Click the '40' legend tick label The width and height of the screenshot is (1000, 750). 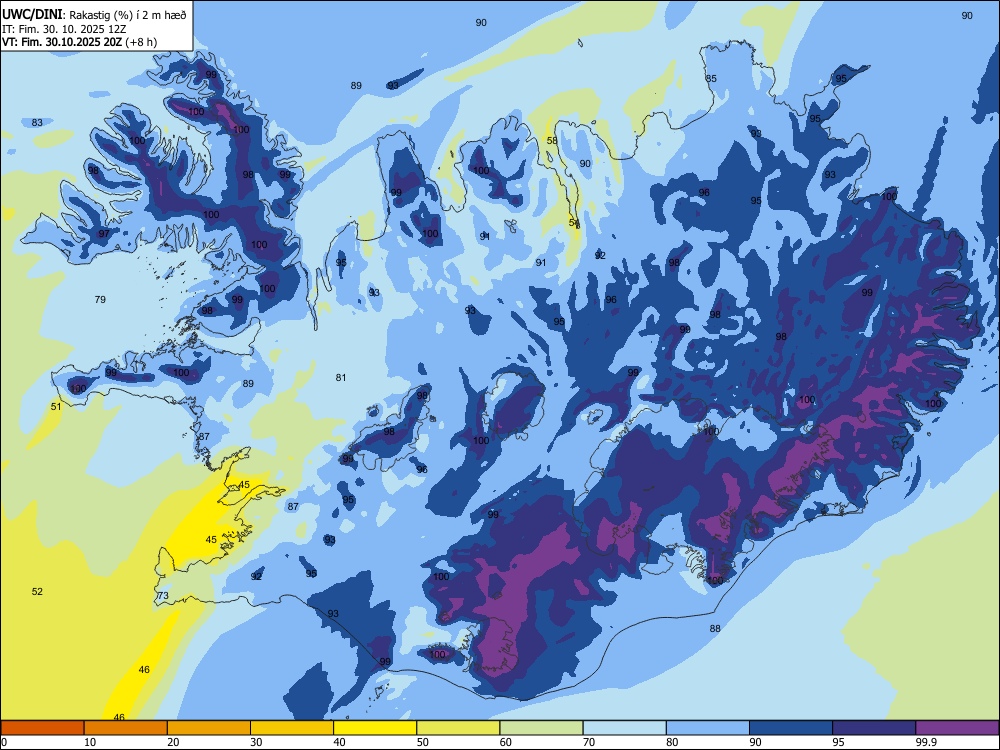point(339,742)
